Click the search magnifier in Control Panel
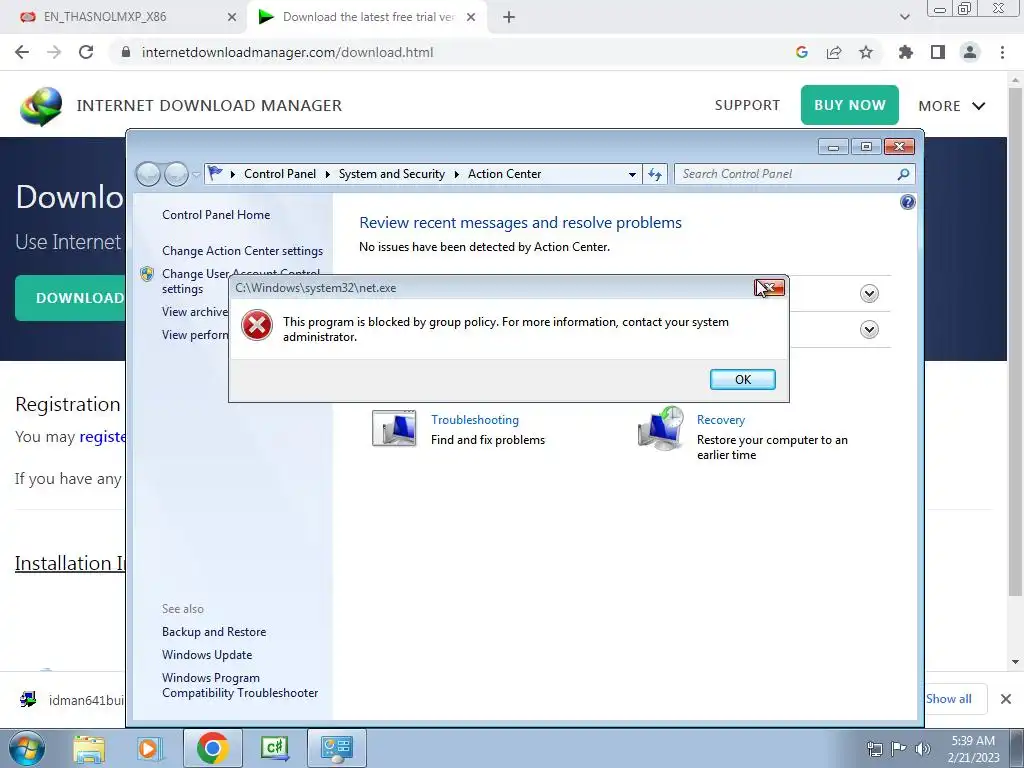This screenshot has height=768, width=1024. tap(903, 174)
